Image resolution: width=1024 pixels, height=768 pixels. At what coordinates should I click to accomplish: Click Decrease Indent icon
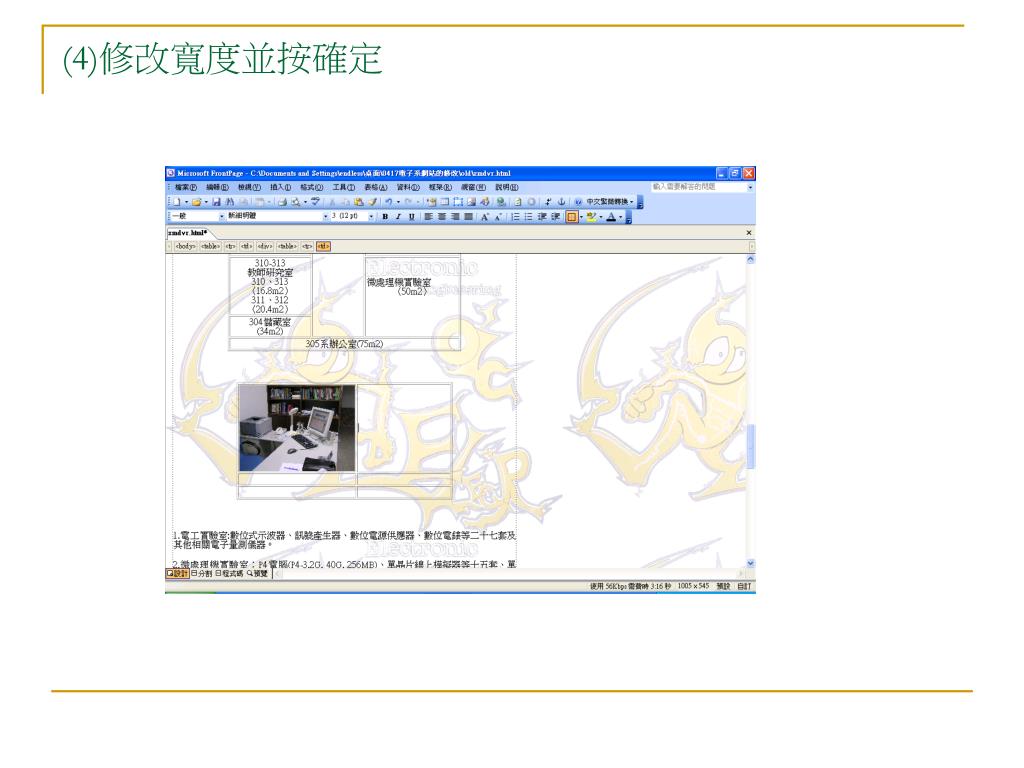541,216
